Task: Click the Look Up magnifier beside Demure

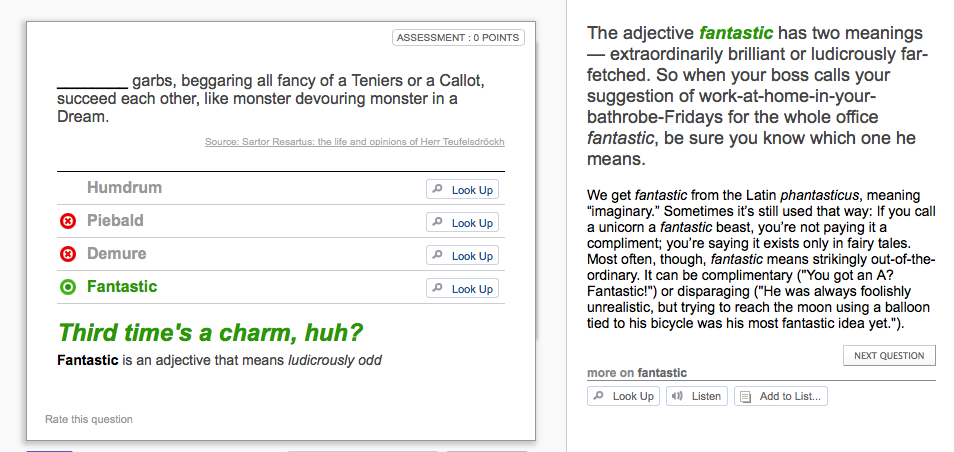Action: [437, 255]
